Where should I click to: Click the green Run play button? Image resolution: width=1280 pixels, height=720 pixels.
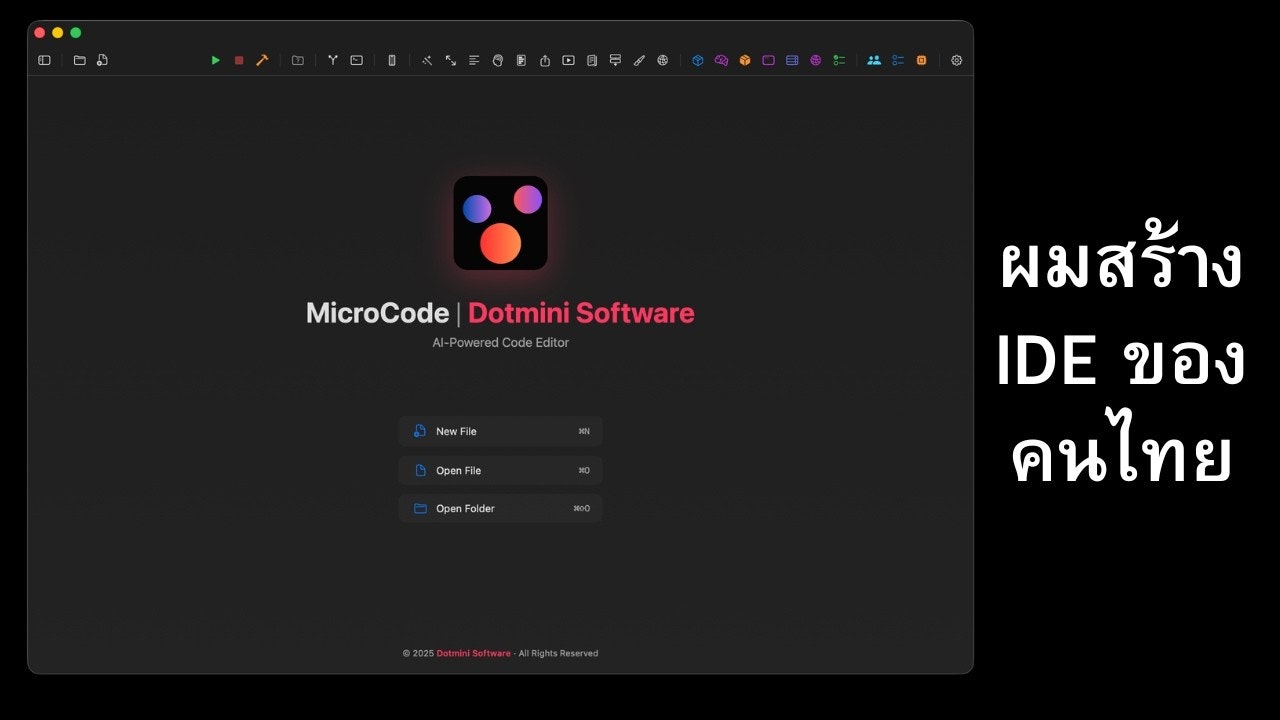click(215, 60)
